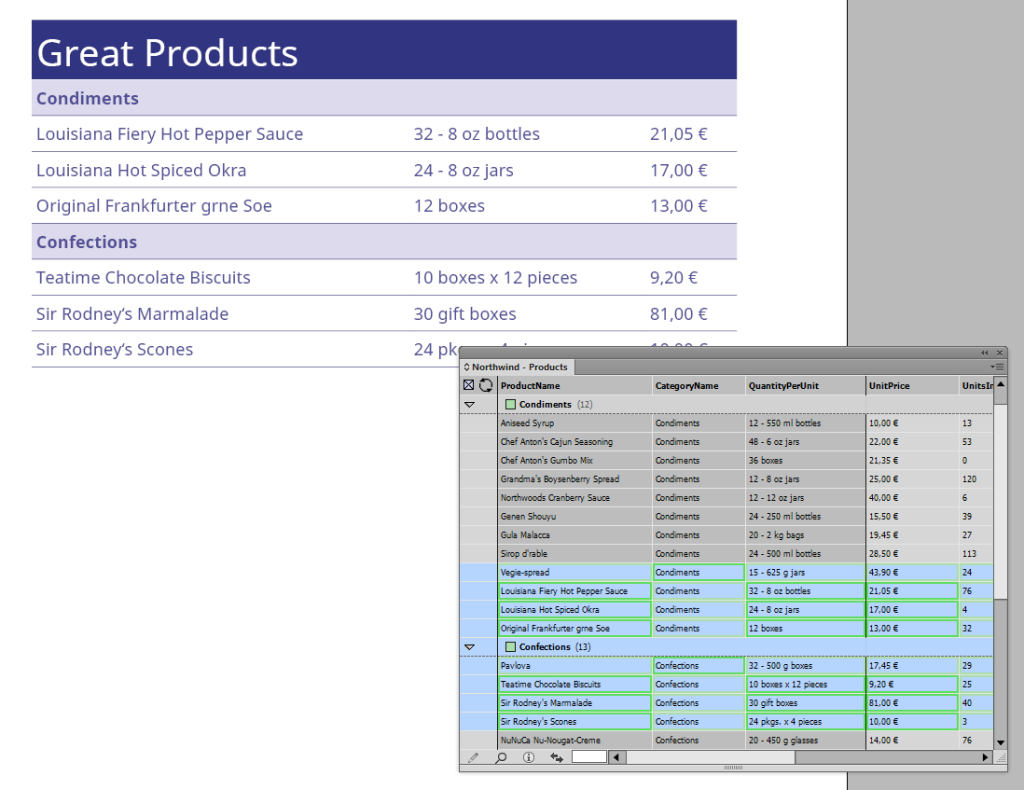Viewport: 1024px width, 790px height.
Task: Click Louisiana Hot Spiced Okra in panel
Action: 575,609
